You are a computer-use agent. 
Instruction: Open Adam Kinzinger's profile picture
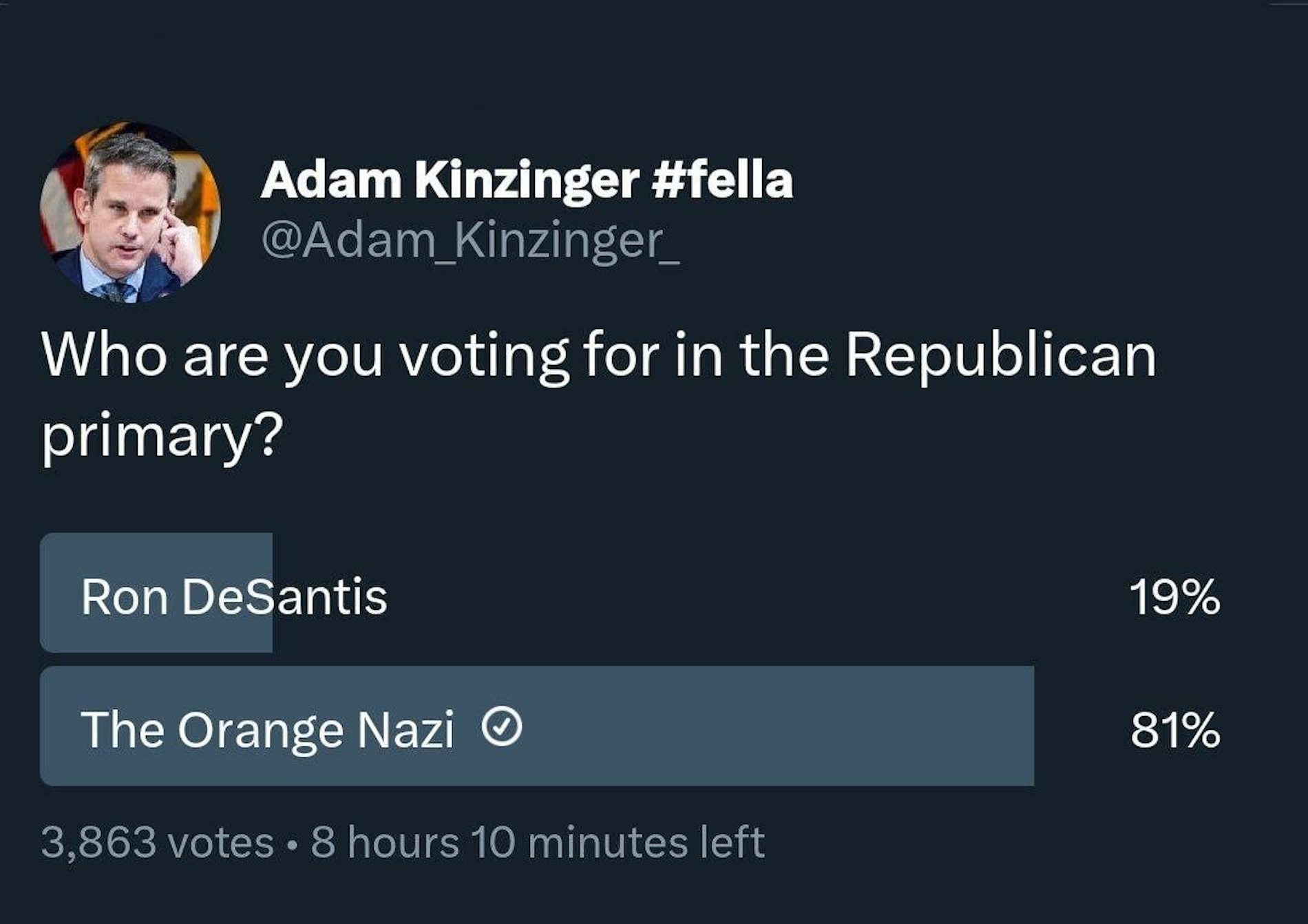point(130,213)
